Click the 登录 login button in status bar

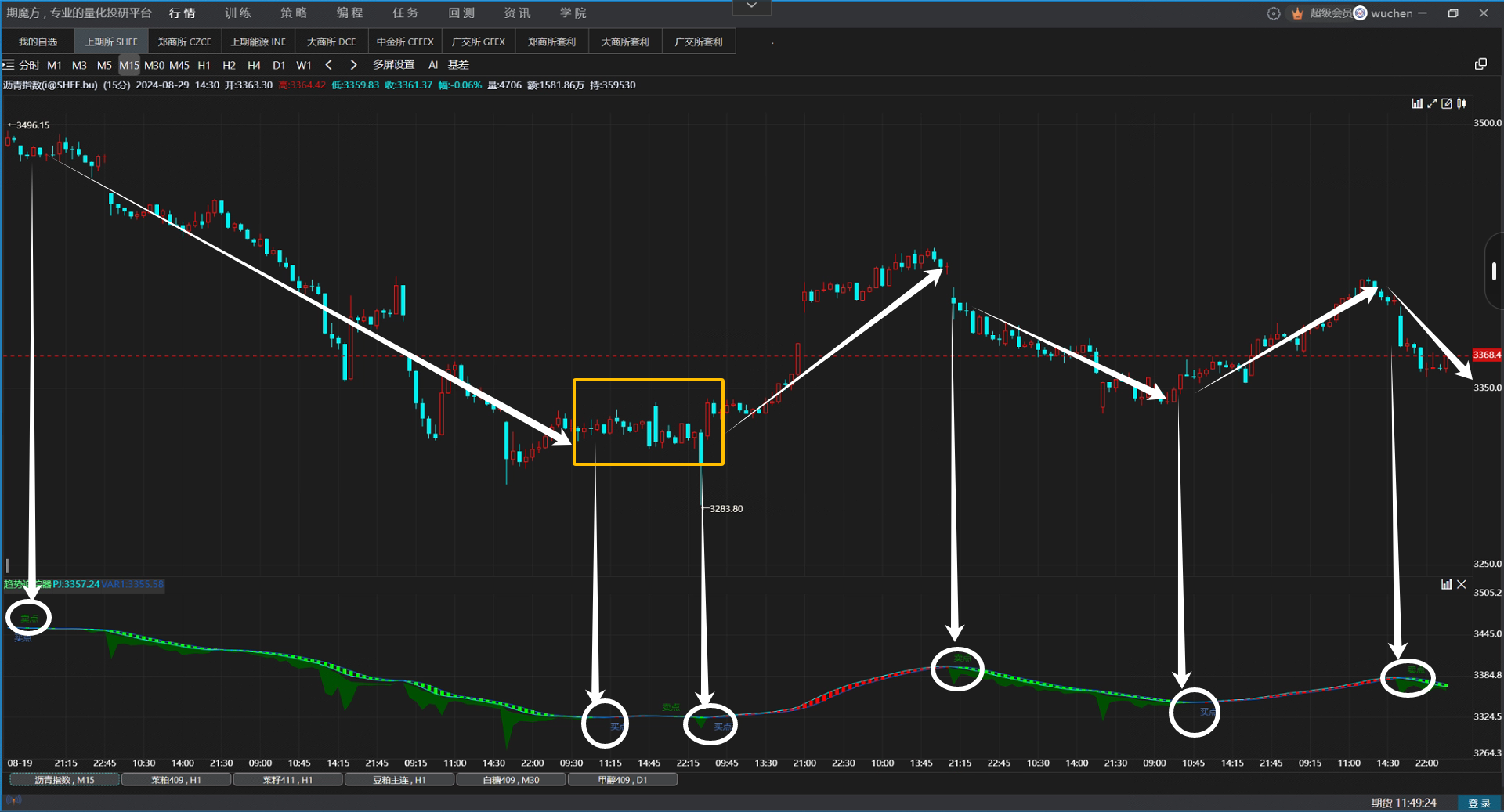point(1479,803)
